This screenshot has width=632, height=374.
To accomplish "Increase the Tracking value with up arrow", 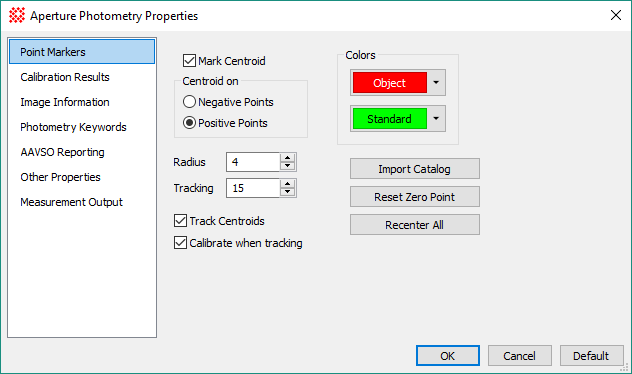I will (287, 184).
